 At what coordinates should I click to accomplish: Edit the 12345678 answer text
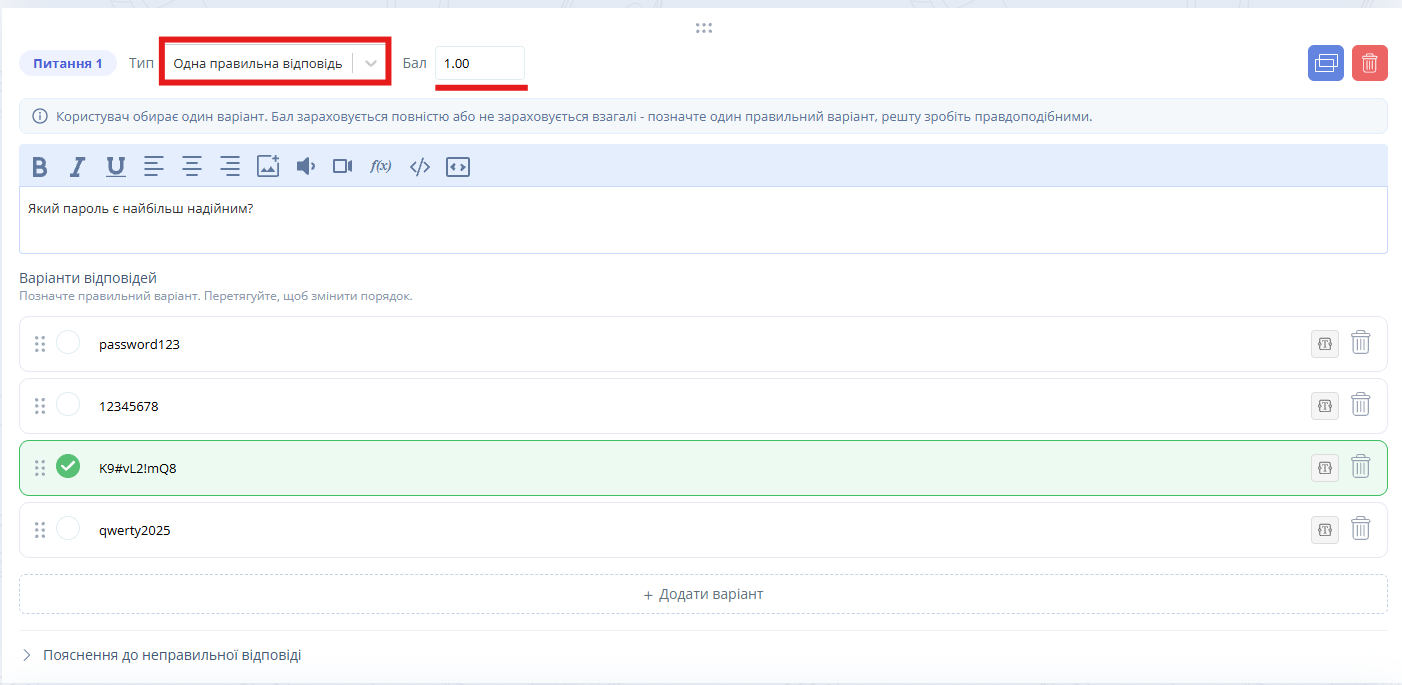click(x=129, y=407)
